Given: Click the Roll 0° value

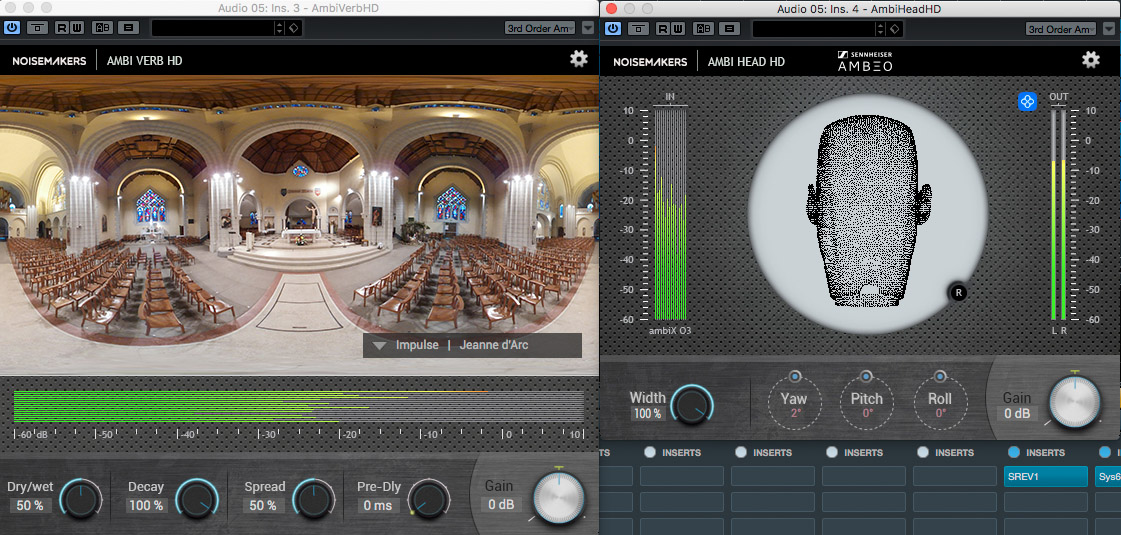Looking at the screenshot, I should (x=941, y=413).
